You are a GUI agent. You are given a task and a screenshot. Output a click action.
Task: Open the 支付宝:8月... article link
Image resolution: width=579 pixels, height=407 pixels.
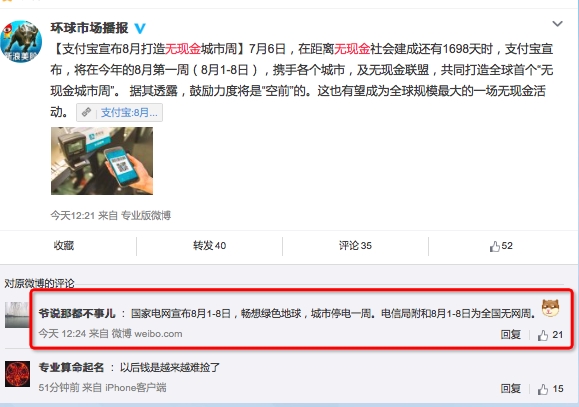(129, 113)
